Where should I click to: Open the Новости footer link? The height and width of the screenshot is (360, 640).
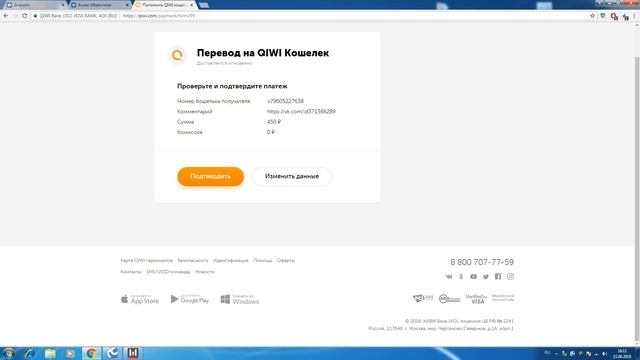tap(205, 272)
